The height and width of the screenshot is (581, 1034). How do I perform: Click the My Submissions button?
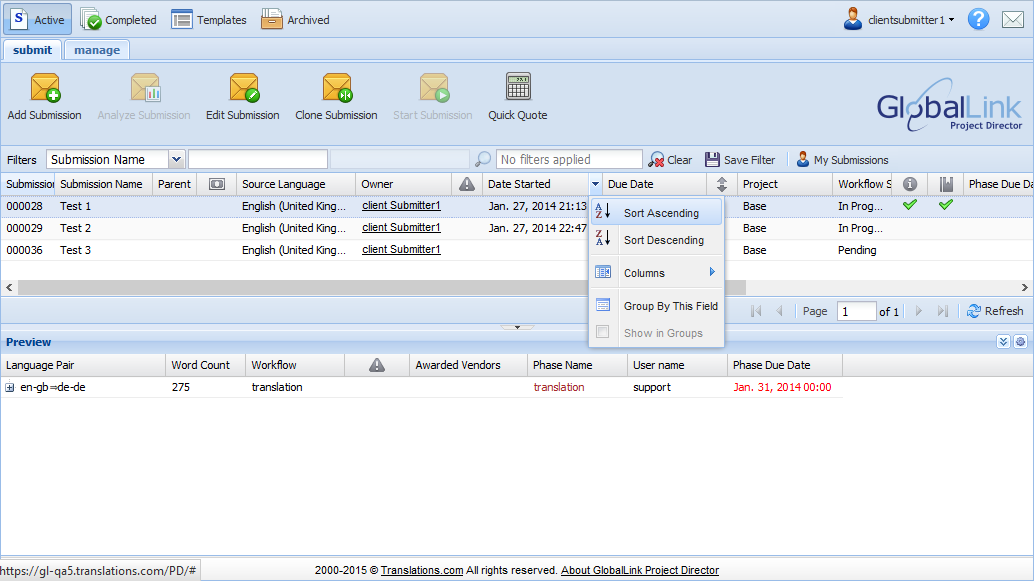coord(842,160)
